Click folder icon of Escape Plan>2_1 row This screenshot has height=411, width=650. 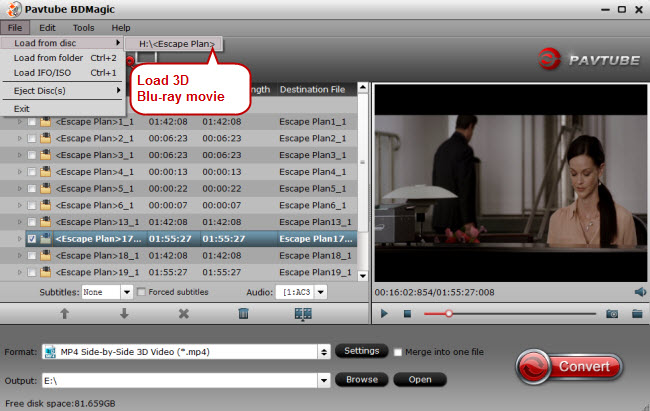point(45,138)
